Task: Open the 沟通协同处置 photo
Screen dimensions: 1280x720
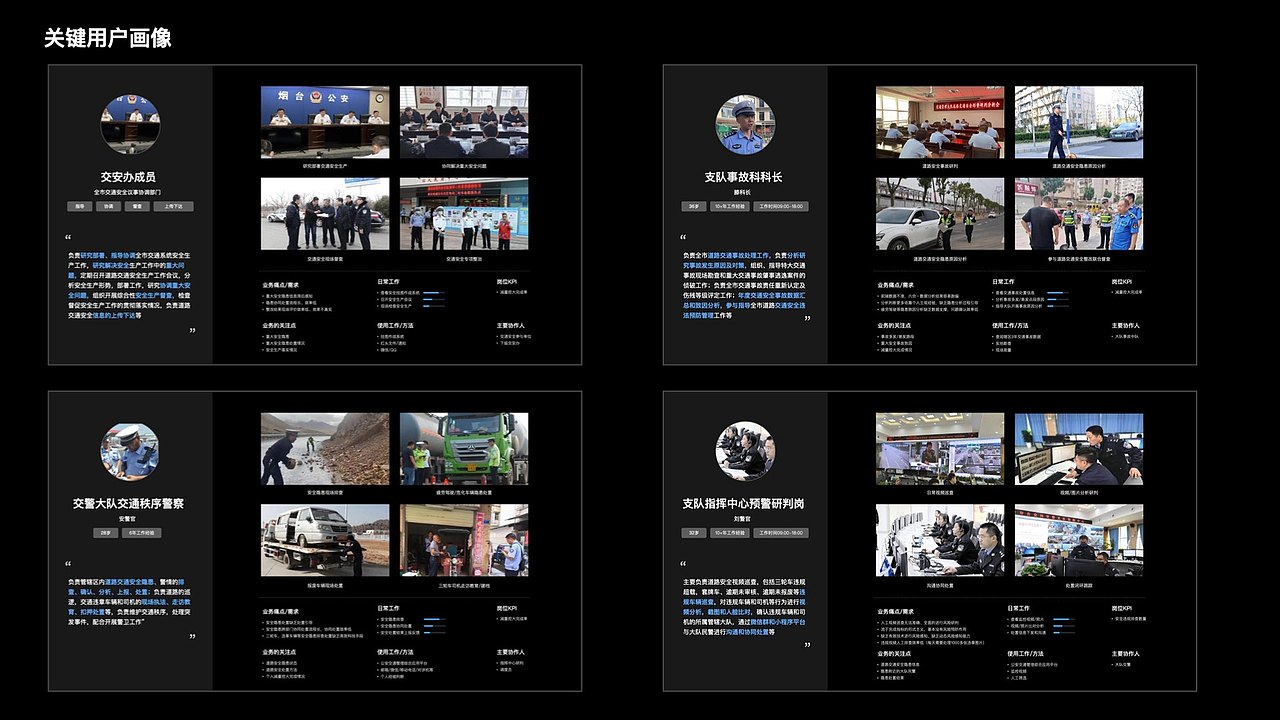Action: point(940,540)
